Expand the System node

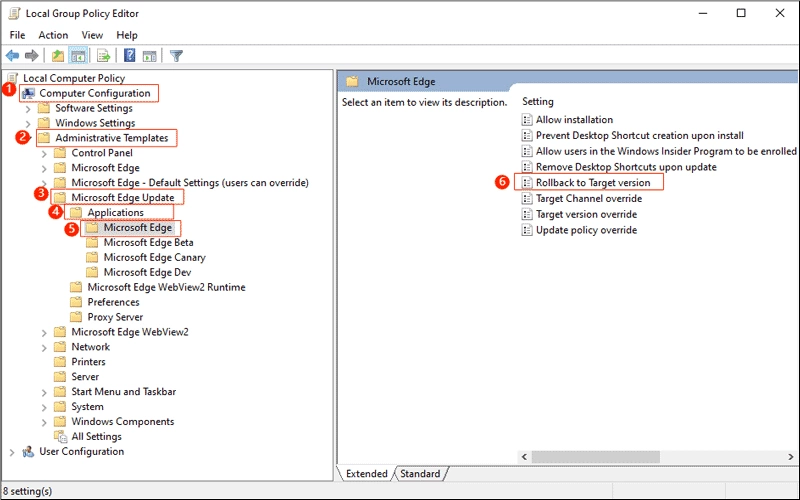(x=44, y=407)
